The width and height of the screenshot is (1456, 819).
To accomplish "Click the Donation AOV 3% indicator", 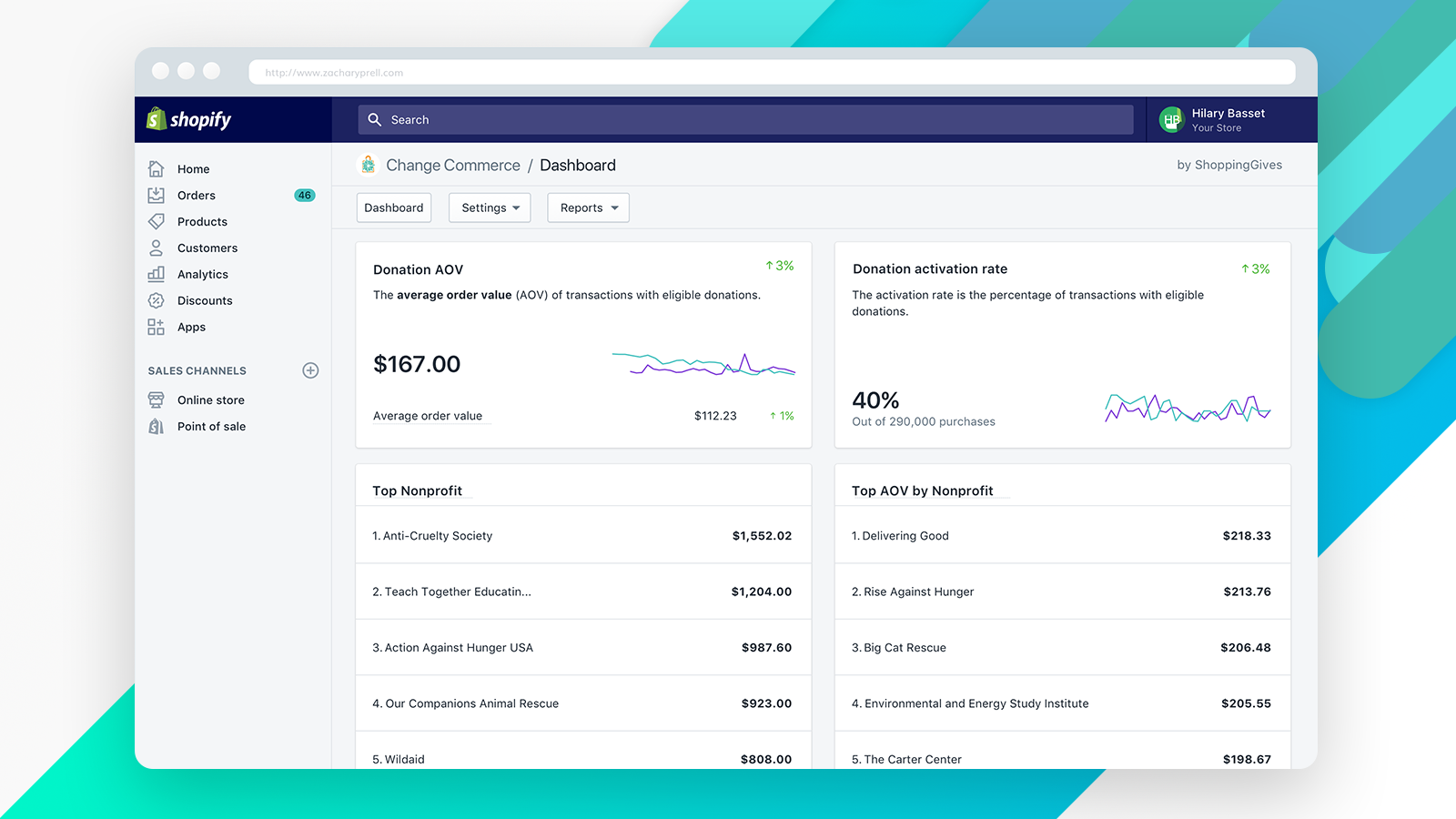I will pos(780,266).
